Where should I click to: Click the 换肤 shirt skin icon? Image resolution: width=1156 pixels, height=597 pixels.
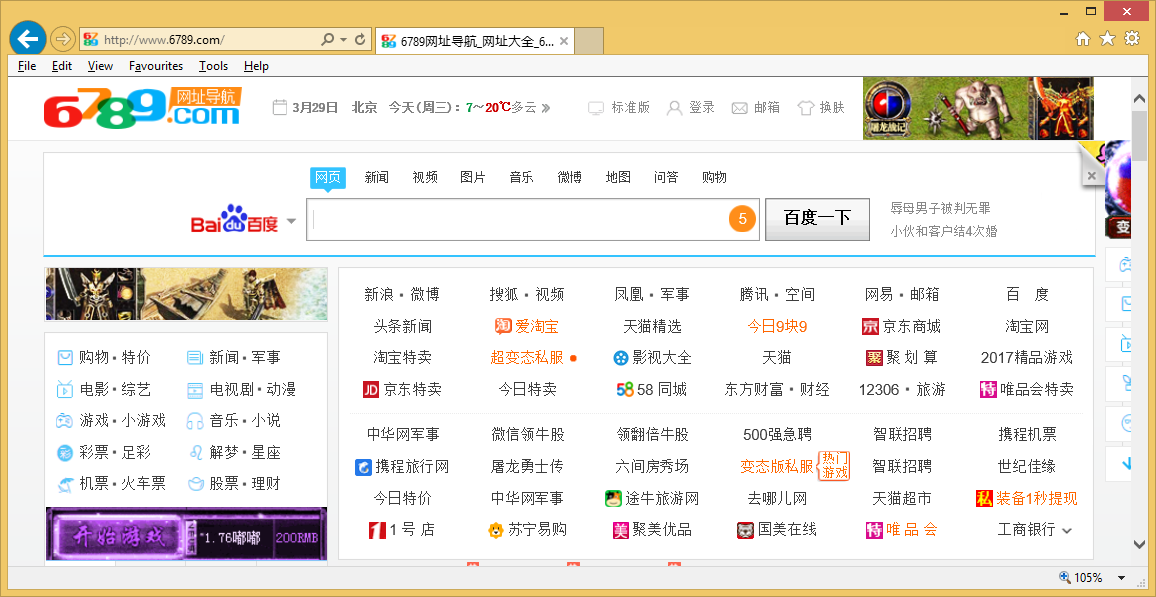pyautogui.click(x=806, y=108)
